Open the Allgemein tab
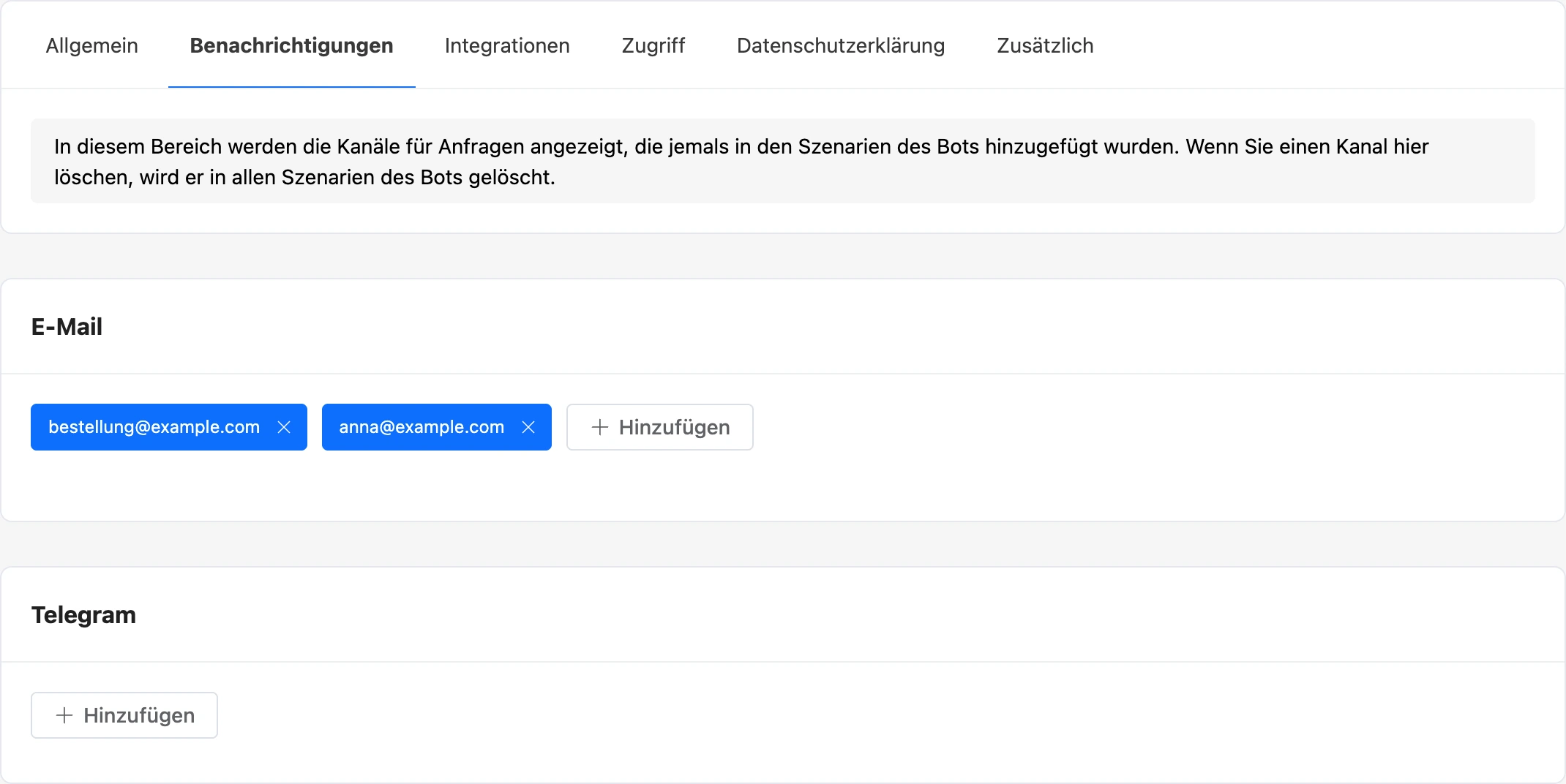Image resolution: width=1566 pixels, height=784 pixels. (91, 45)
